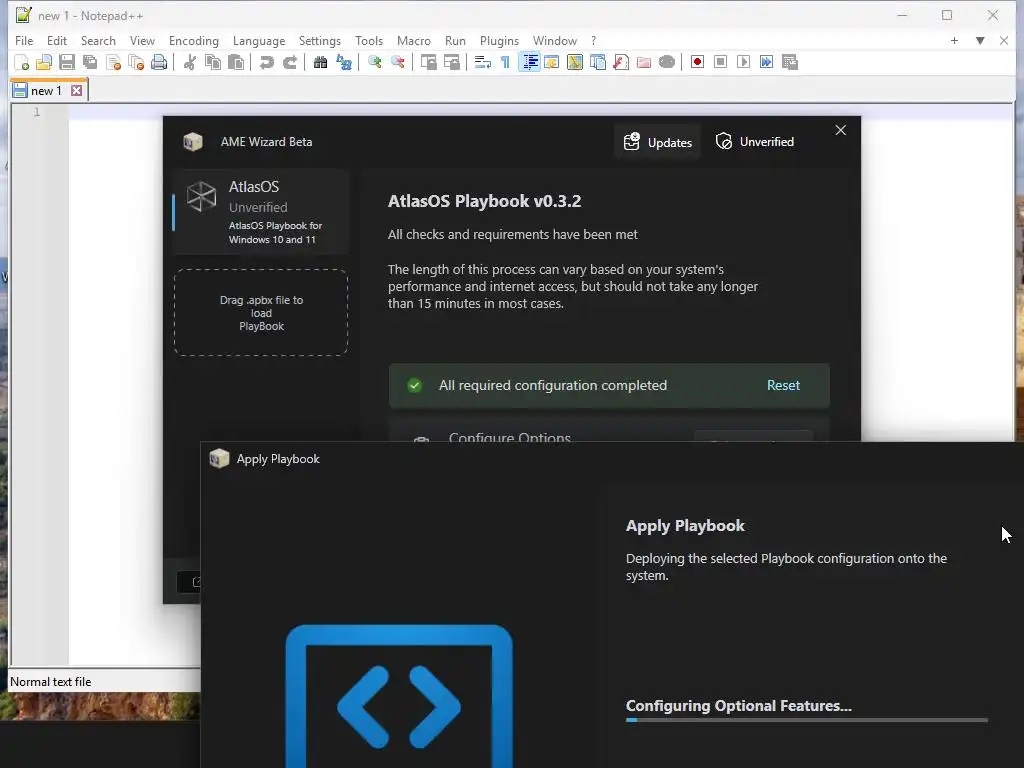Viewport: 1024px width, 768px height.
Task: Click the AME Wizard Beta cube logo
Action: [193, 142]
